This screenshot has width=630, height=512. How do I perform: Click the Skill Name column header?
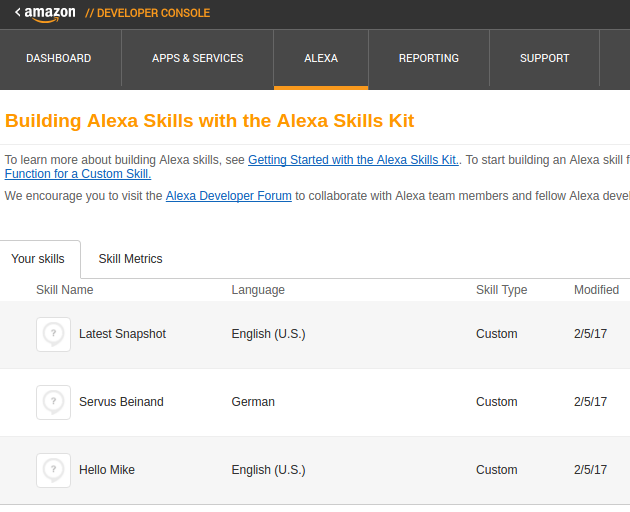click(x=65, y=290)
